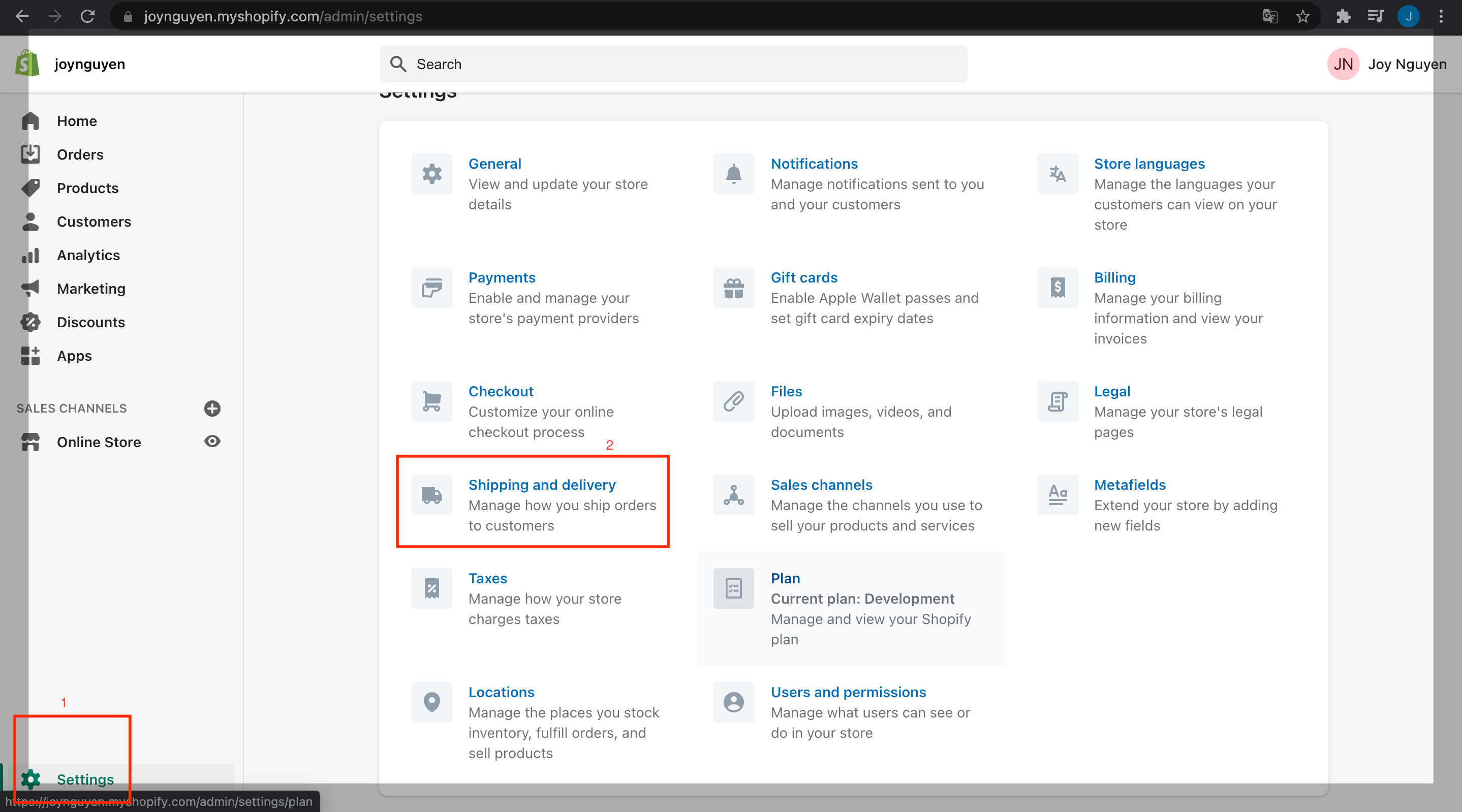This screenshot has width=1462, height=812.
Task: Click the General settings gear icon
Action: click(431, 174)
